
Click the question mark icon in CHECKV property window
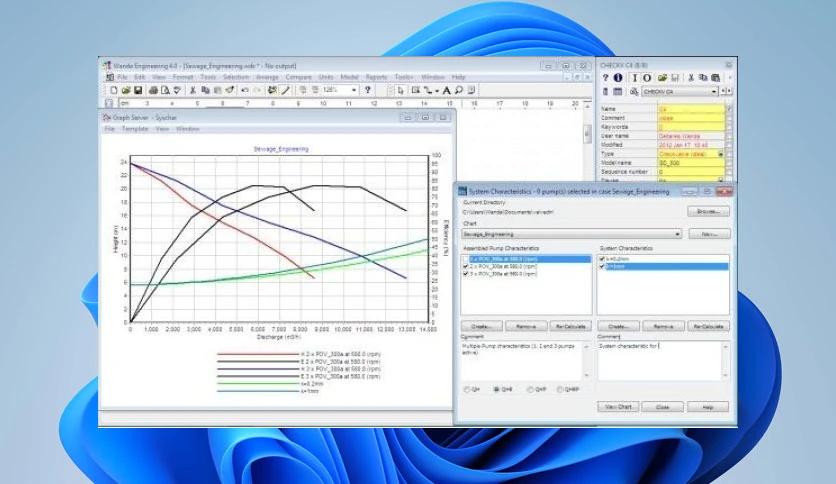point(605,78)
